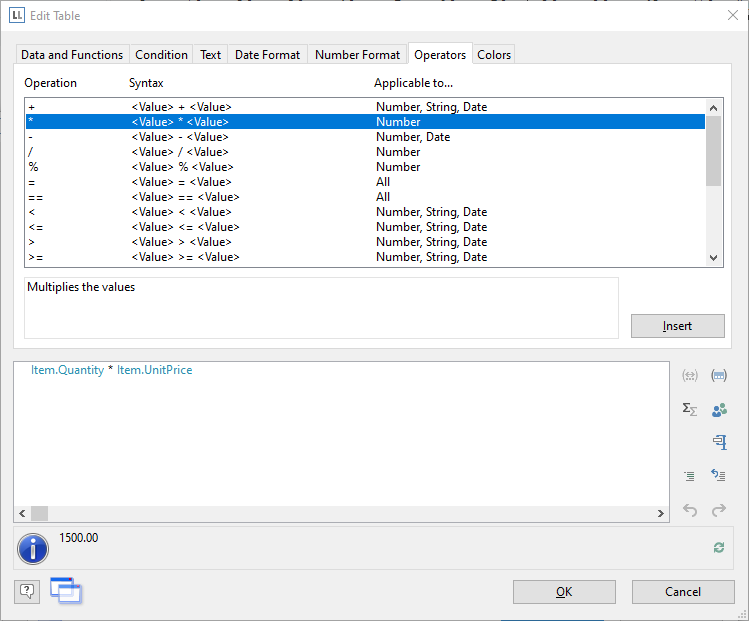Image resolution: width=749 pixels, height=621 pixels.
Task: Open the Number Format tab
Action: [357, 55]
